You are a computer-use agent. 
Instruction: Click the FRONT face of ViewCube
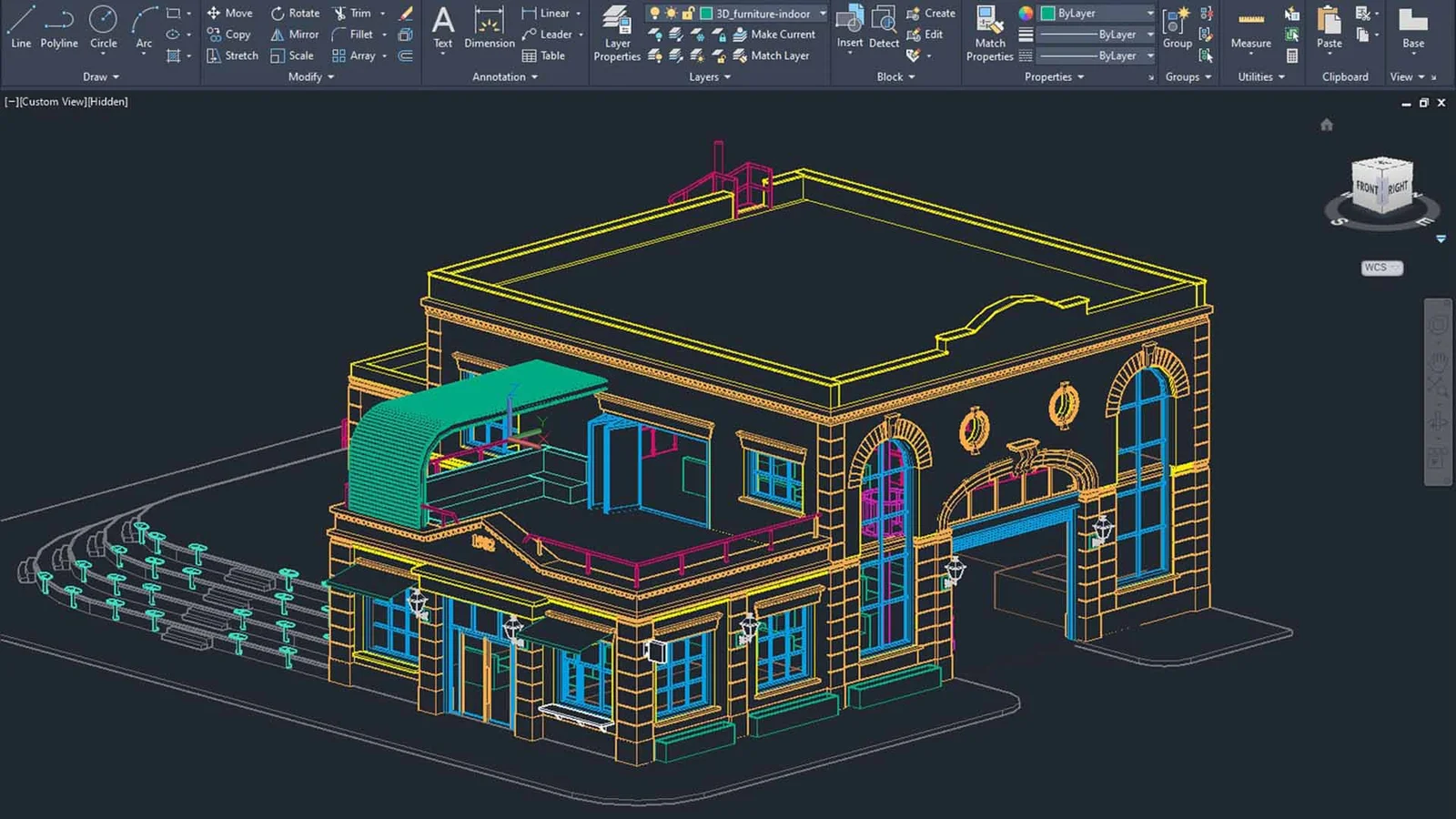[x=1367, y=188]
